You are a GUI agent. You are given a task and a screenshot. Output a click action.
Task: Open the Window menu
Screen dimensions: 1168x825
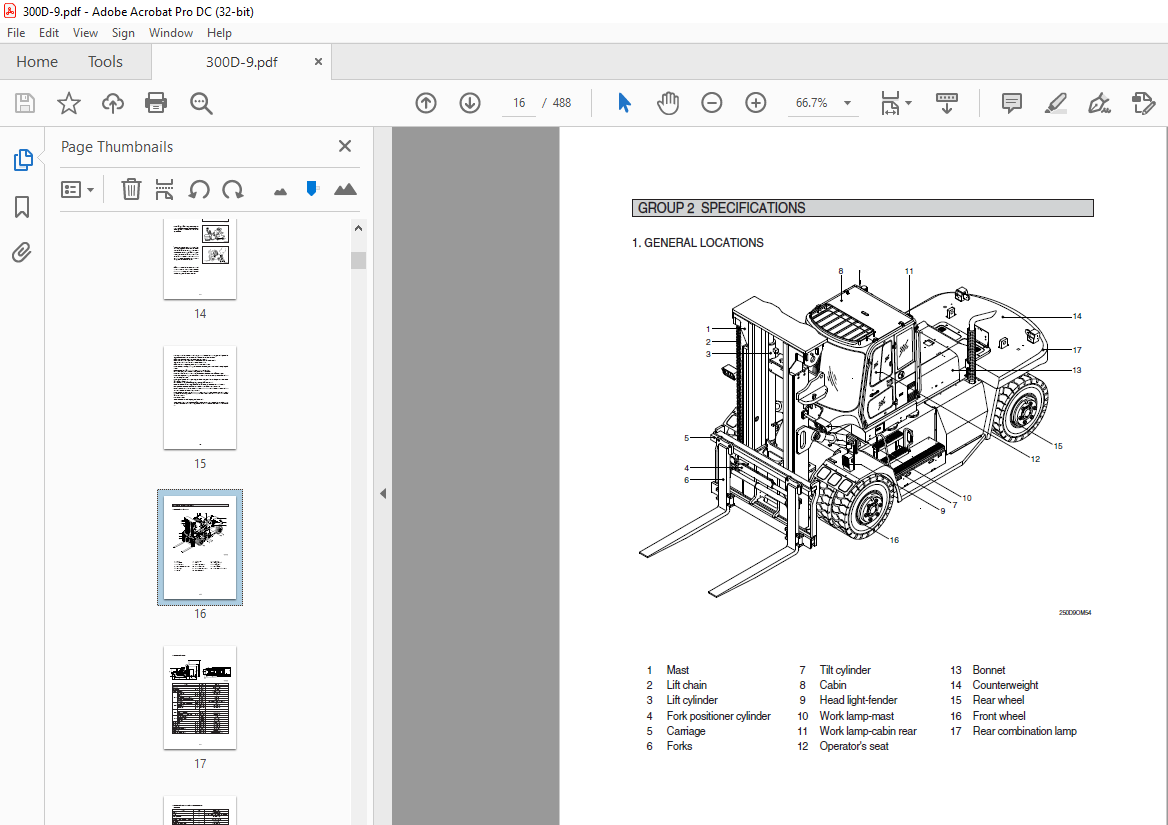point(171,33)
